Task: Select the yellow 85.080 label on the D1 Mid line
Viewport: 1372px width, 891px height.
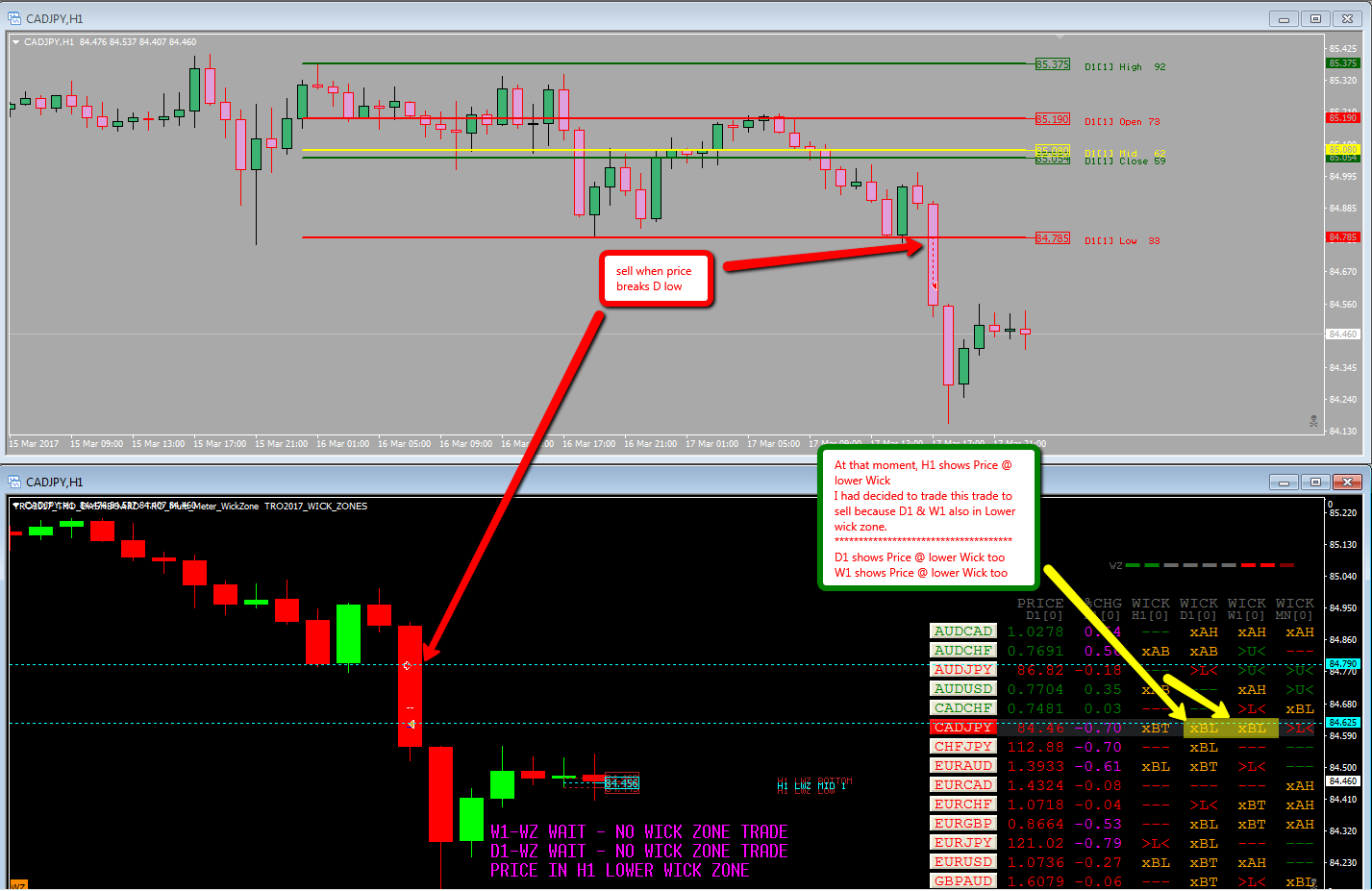Action: coord(1052,151)
